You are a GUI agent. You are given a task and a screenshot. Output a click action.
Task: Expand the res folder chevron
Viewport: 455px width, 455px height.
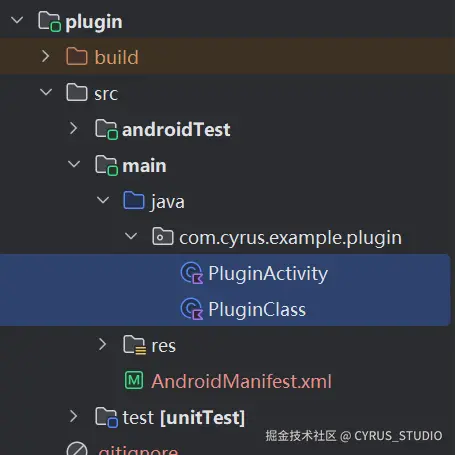[102, 344]
